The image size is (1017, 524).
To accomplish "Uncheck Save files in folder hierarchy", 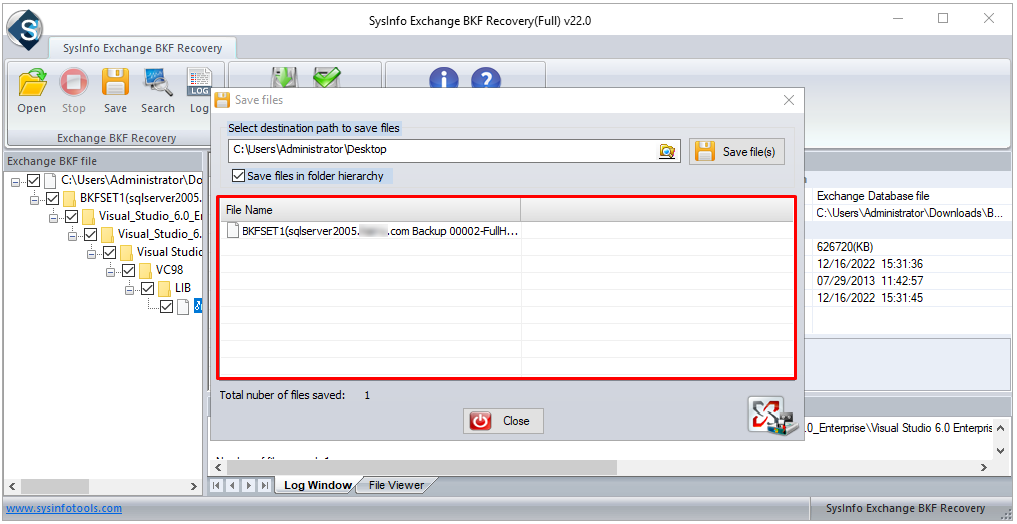I will point(238,176).
